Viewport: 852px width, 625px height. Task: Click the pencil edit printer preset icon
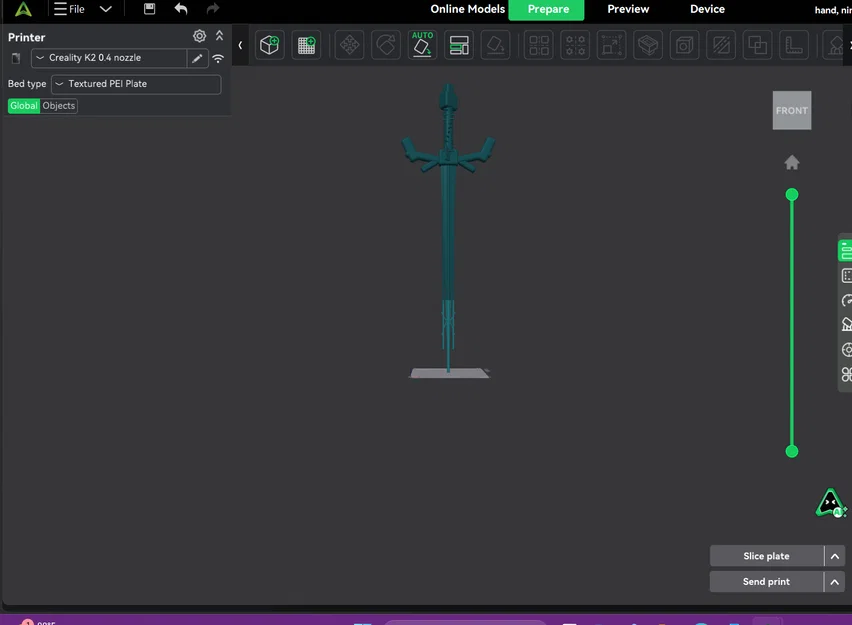[197, 58]
